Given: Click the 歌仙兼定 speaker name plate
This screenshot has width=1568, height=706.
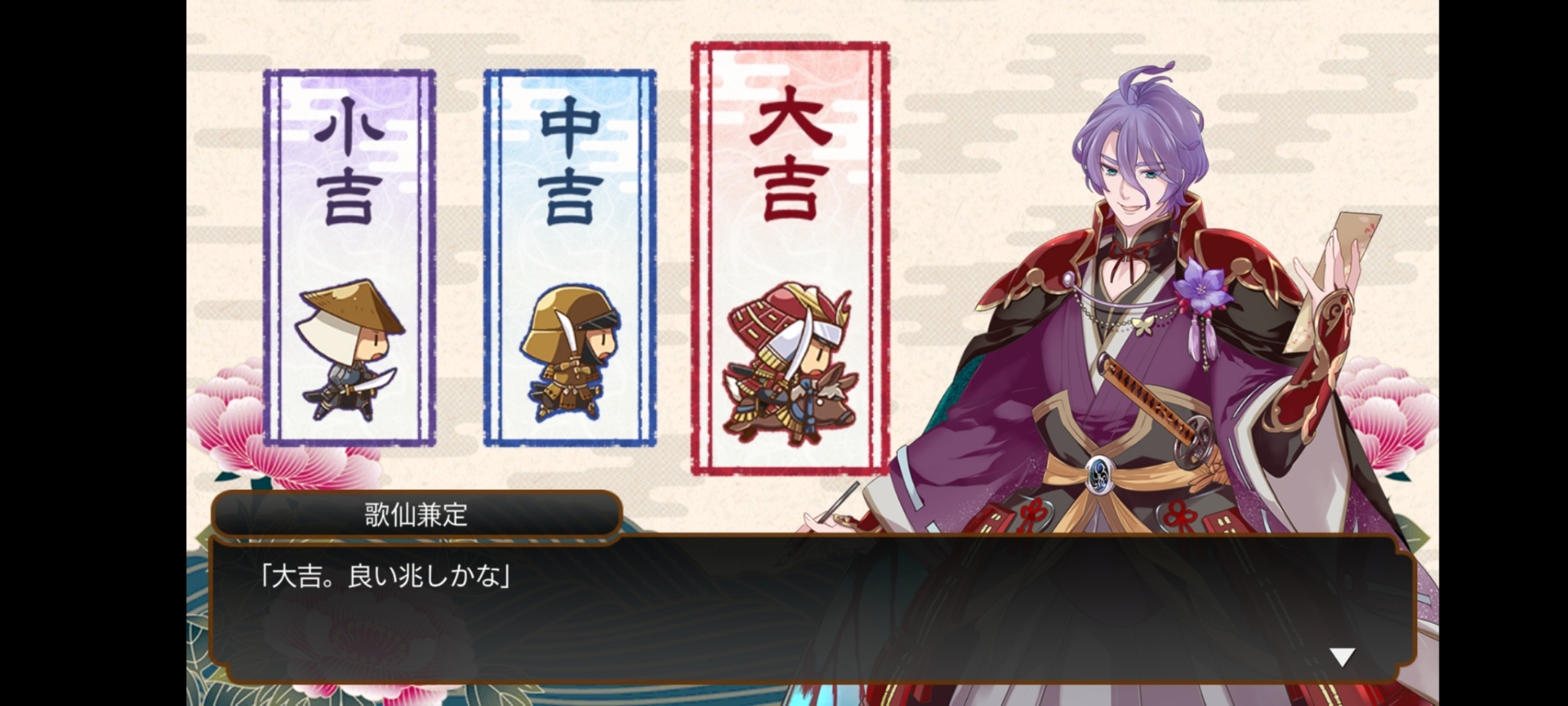Looking at the screenshot, I should [x=416, y=515].
